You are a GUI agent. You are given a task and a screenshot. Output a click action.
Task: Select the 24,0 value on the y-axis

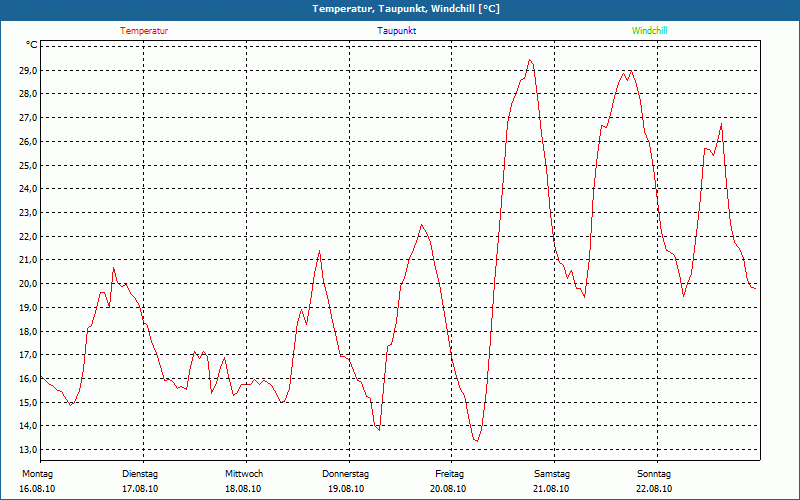pyautogui.click(x=29, y=189)
